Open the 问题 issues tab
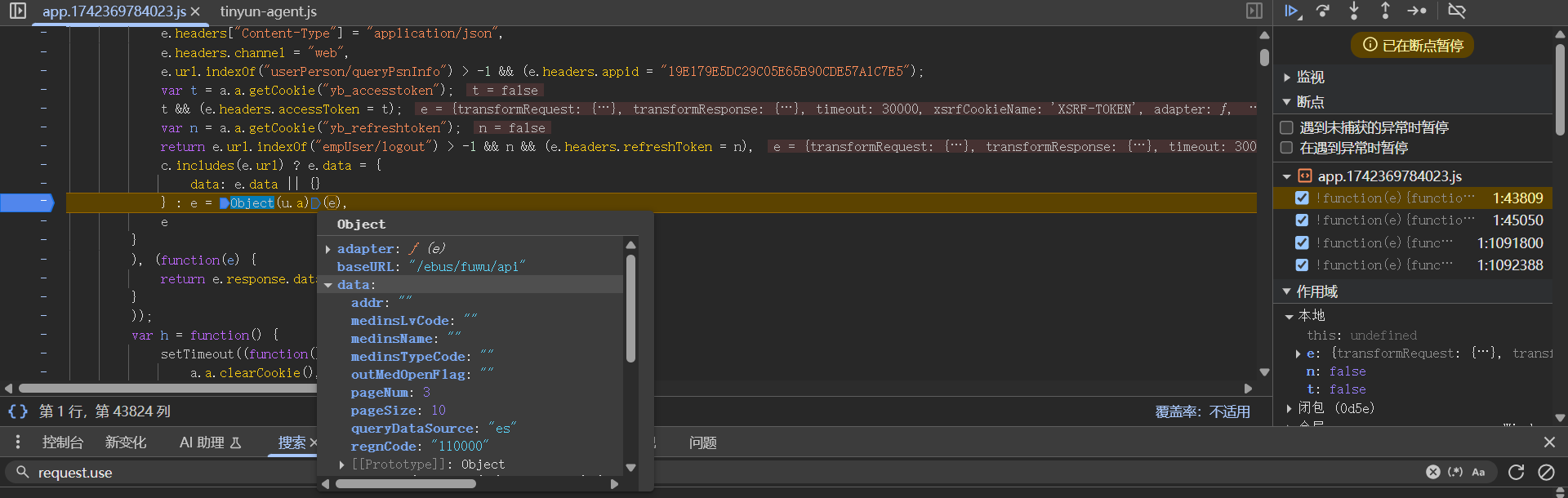 pos(702,442)
